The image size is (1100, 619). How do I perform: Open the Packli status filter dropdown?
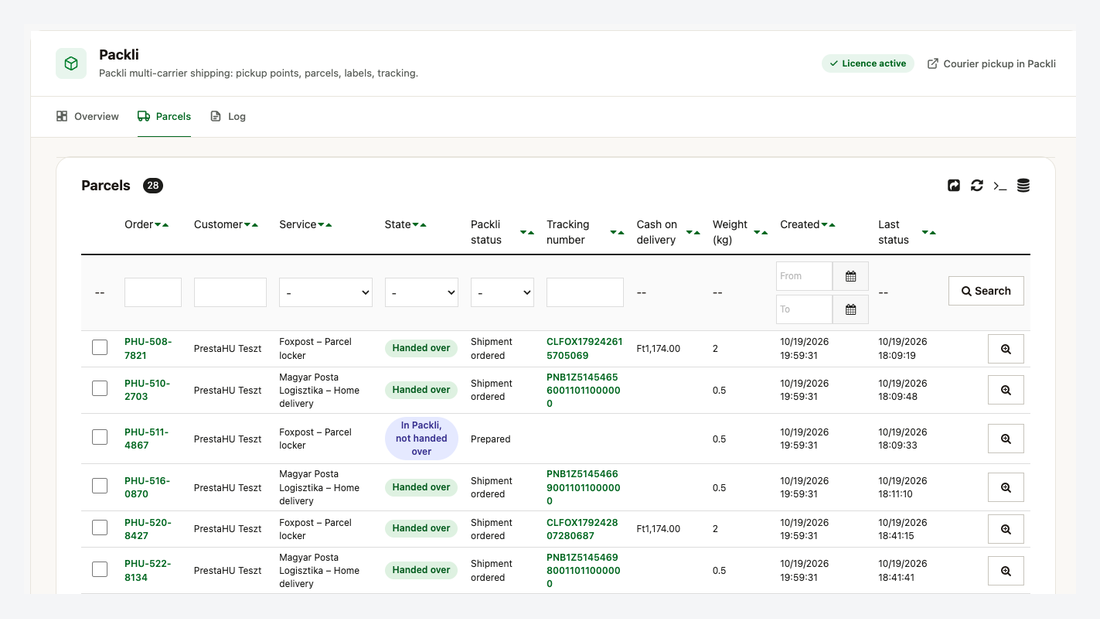(x=502, y=293)
